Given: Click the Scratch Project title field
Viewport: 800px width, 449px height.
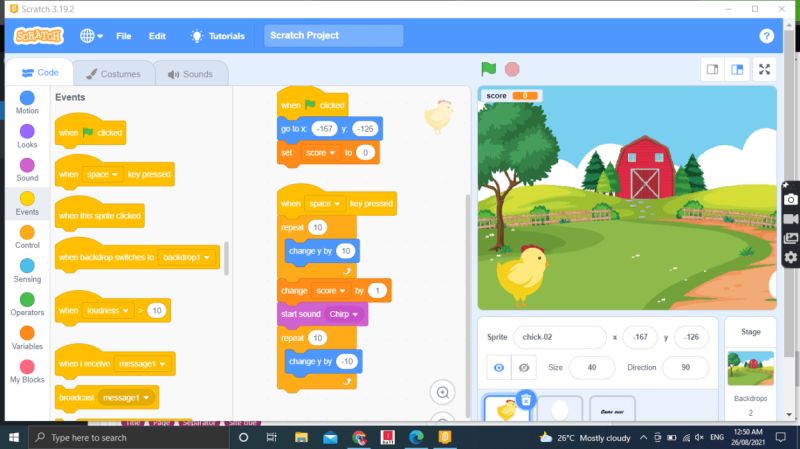Looking at the screenshot, I should point(333,35).
